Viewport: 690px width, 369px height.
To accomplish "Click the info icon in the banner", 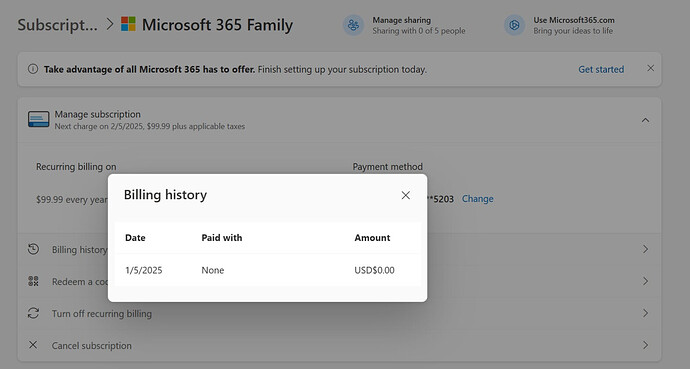I will 33,69.
